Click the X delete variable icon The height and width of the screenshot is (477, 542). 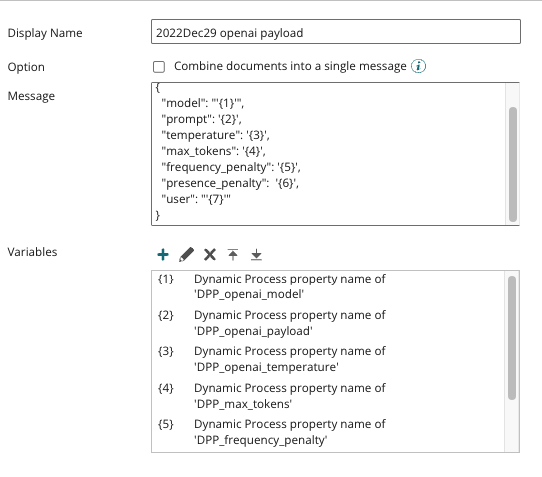(210, 254)
